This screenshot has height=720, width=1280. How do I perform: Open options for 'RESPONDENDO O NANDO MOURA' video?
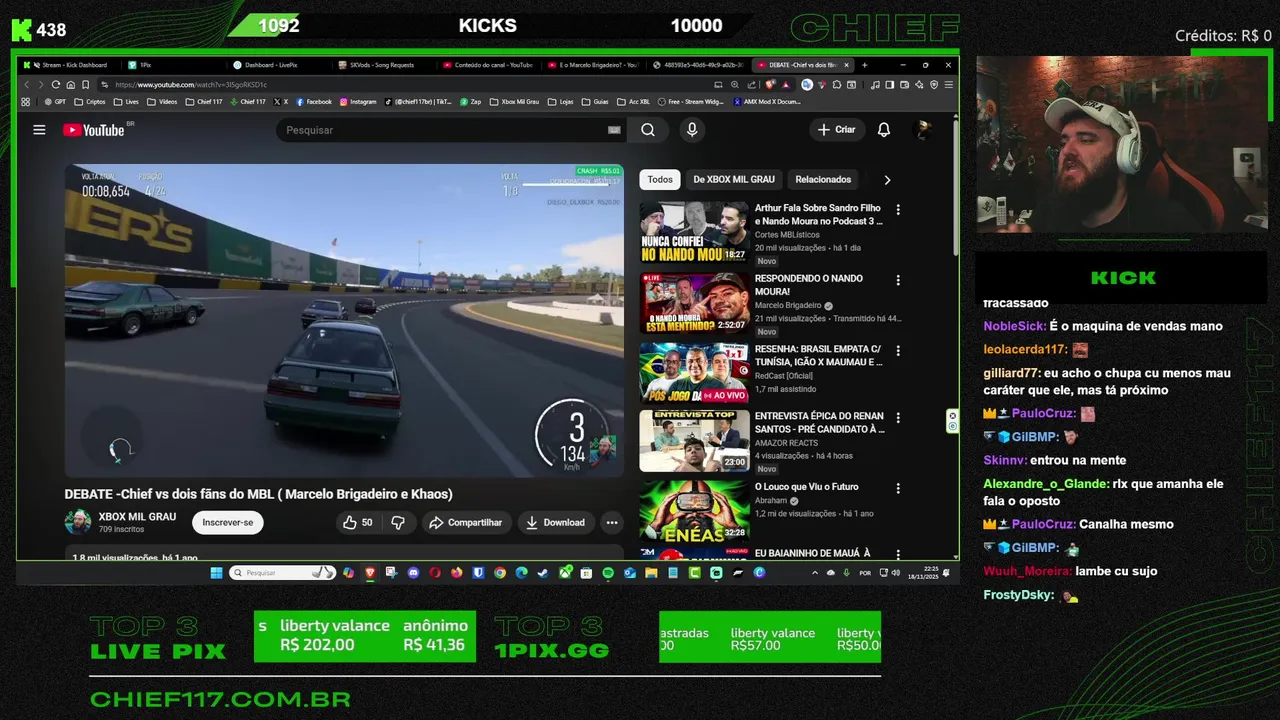pos(898,280)
